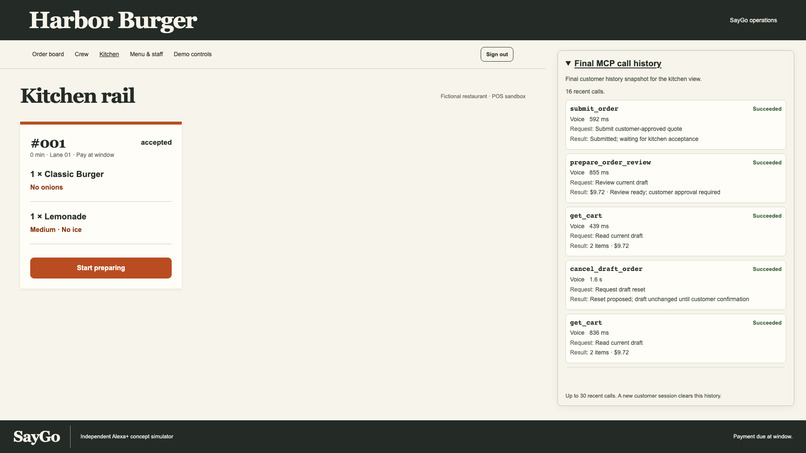Screen dimensions: 806x453
Task: Click Fictional restaurant · POS sandbox label
Action: [x=483, y=96]
